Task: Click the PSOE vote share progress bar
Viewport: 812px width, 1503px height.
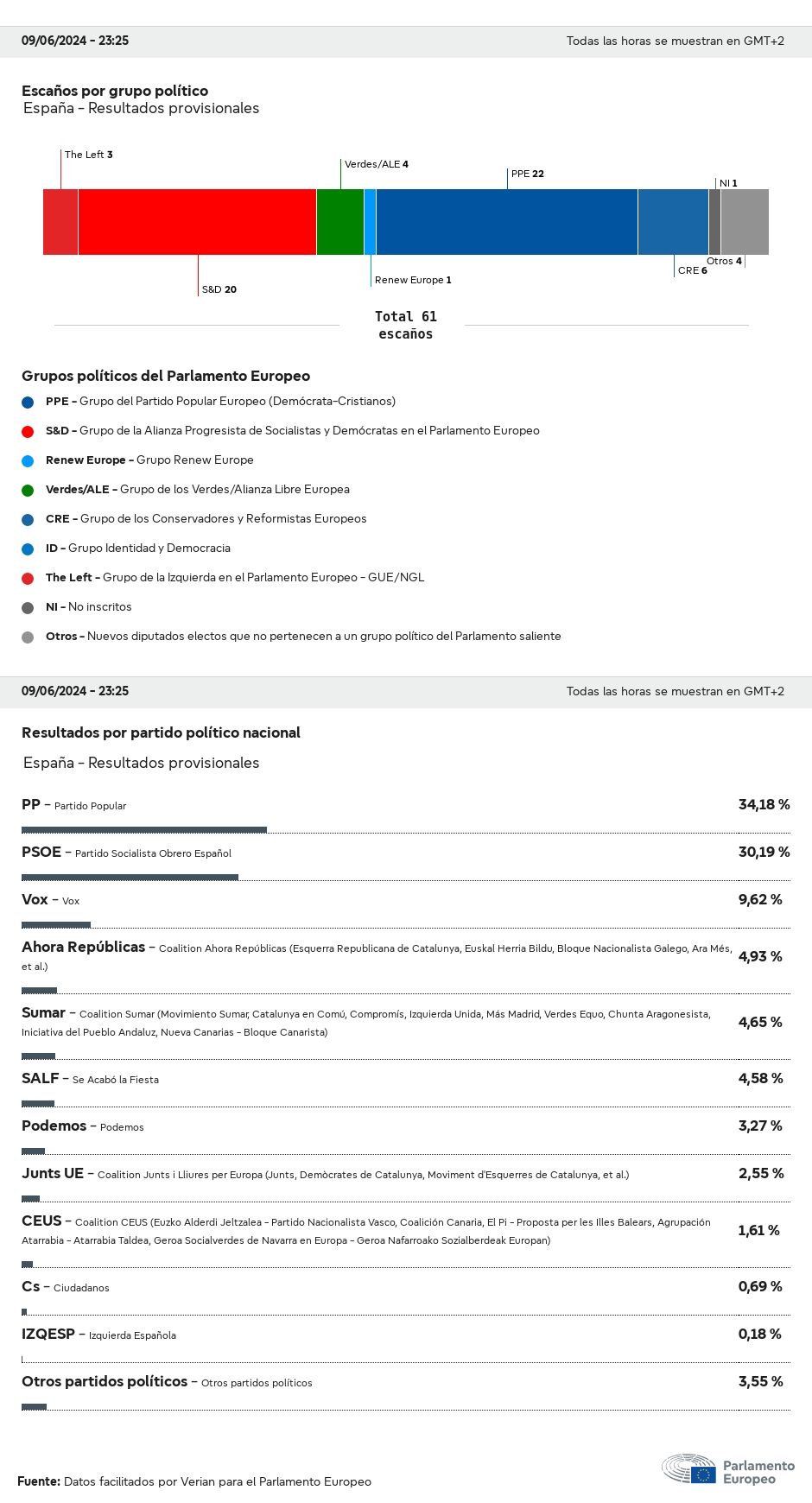Action: point(130,878)
